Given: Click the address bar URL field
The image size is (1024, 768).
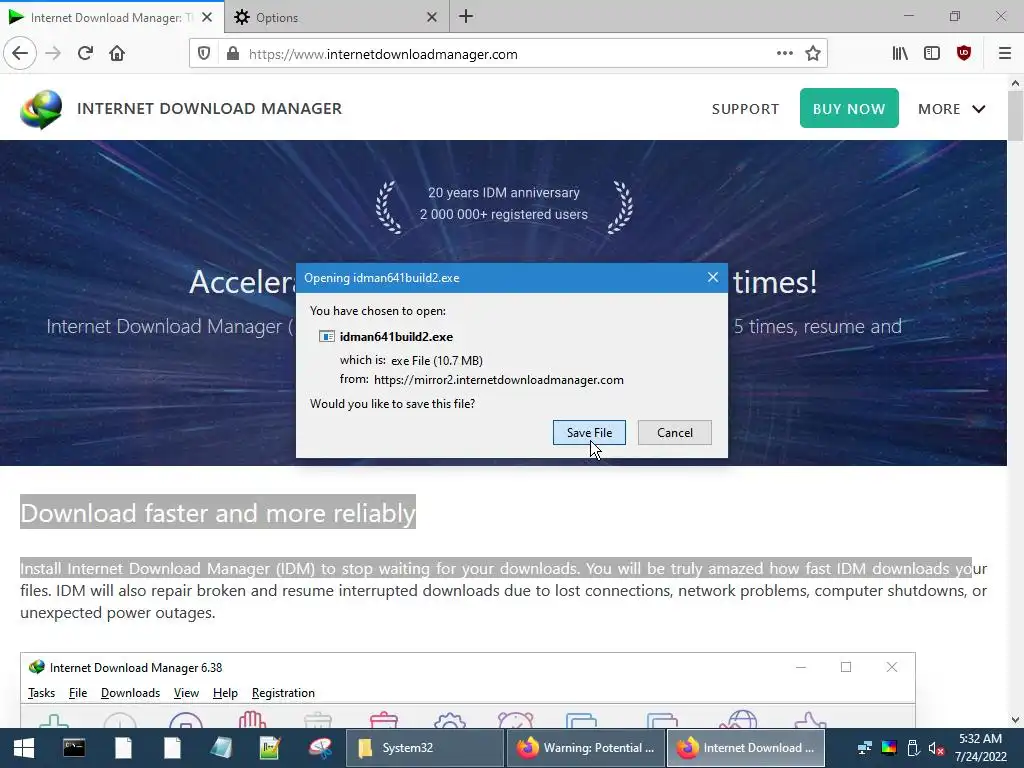Looking at the screenshot, I should (x=507, y=54).
